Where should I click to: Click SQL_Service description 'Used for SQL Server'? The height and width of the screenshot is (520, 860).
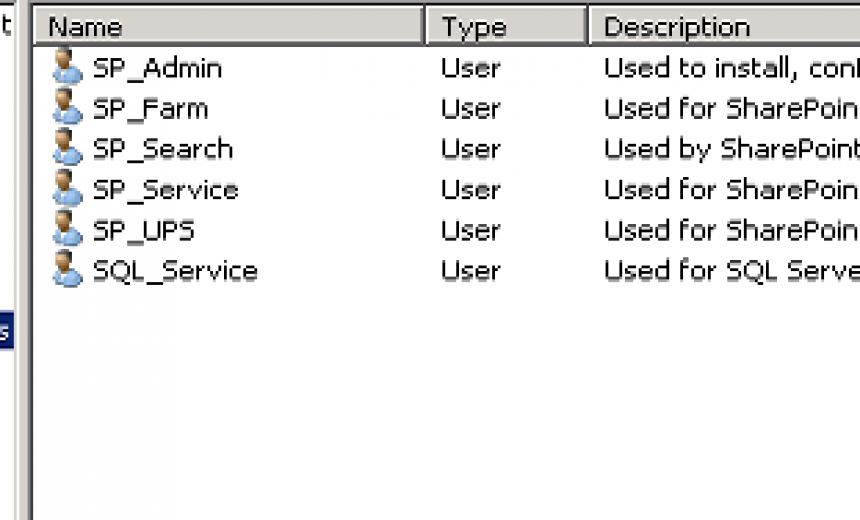732,271
